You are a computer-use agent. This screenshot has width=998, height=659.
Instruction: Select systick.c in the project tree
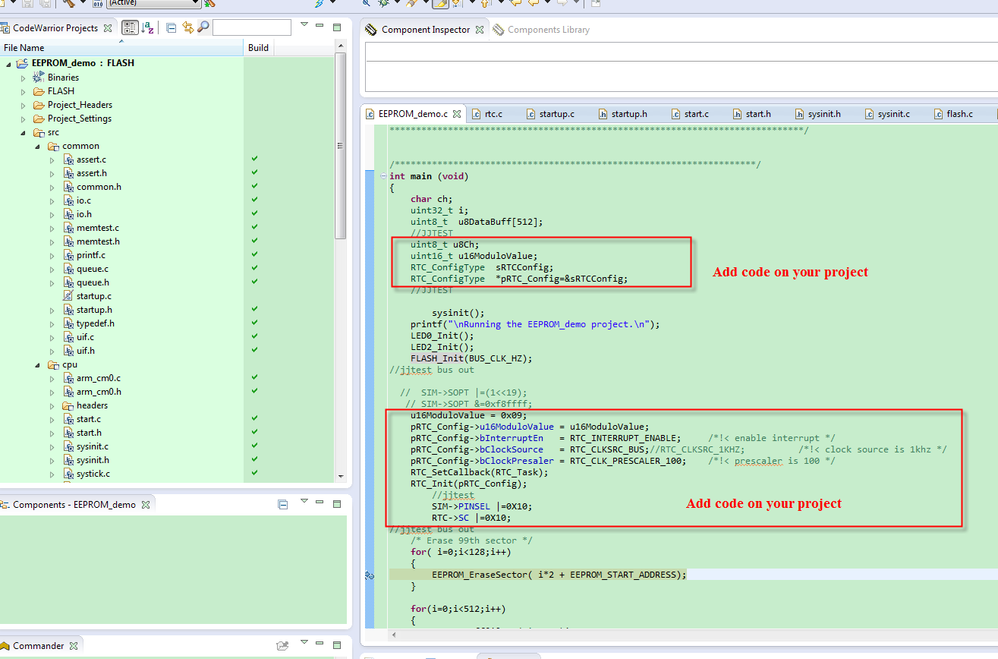[x=93, y=474]
